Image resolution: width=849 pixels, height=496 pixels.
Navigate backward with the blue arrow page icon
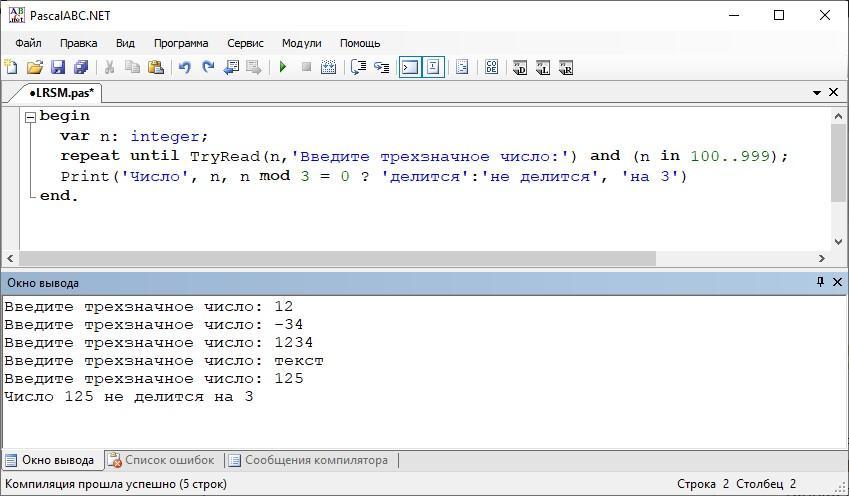(x=231, y=67)
